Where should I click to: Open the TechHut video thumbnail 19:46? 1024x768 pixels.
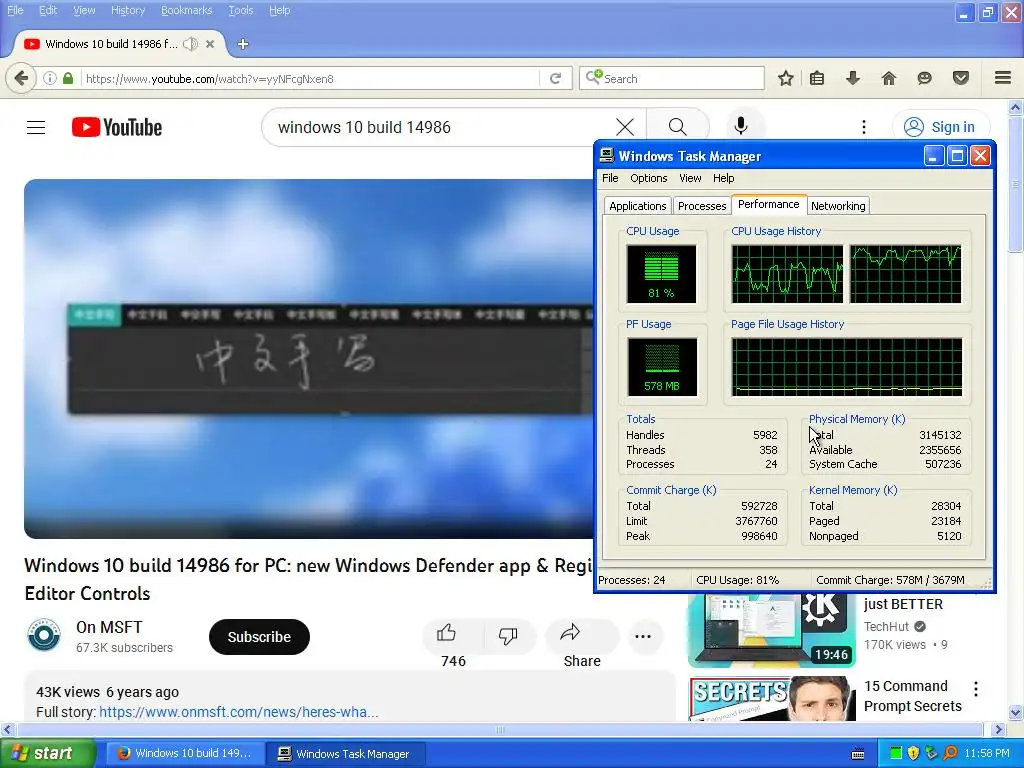pos(771,630)
